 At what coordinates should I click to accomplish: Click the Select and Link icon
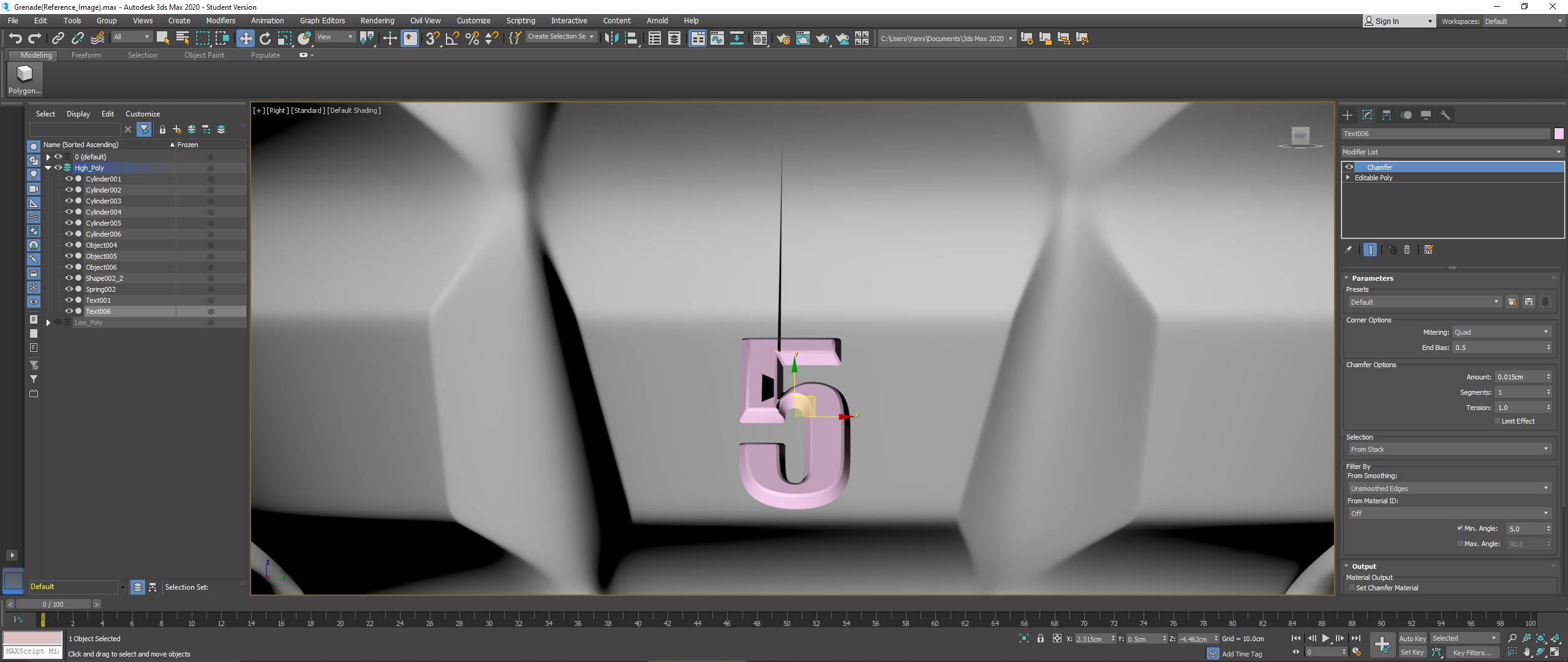point(57,38)
